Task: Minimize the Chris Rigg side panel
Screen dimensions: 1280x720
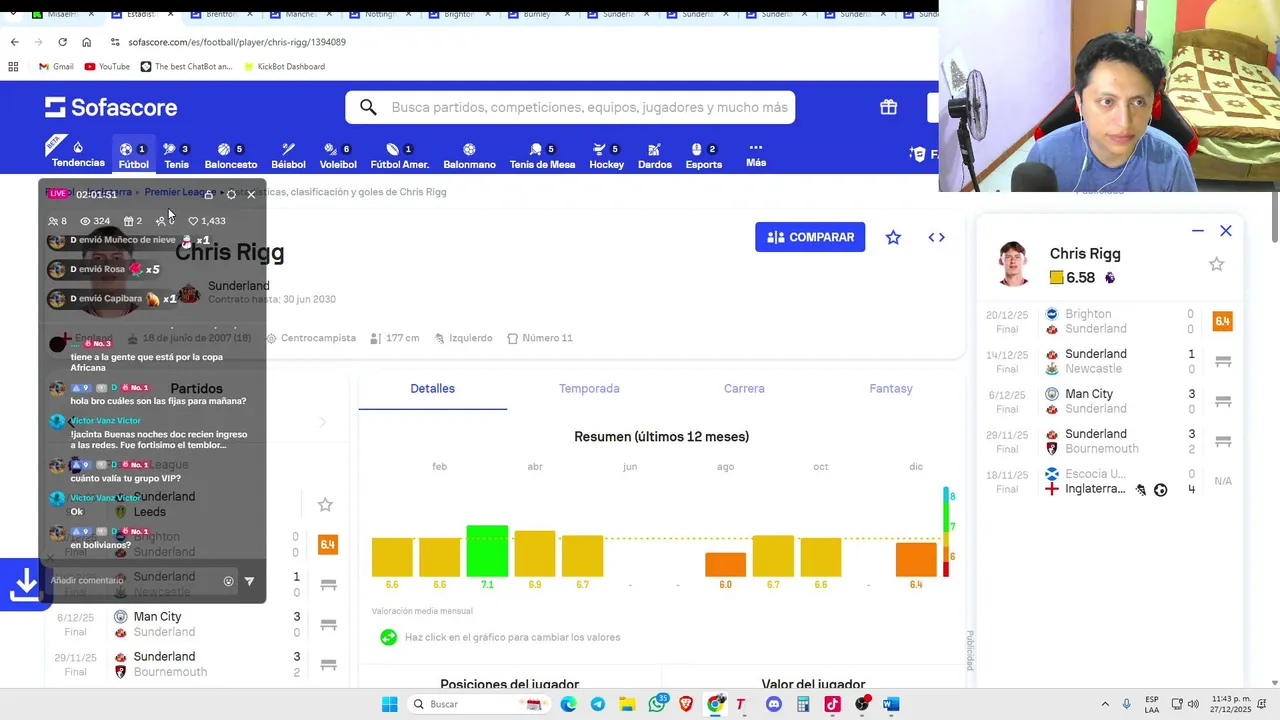Action: 1197,231
